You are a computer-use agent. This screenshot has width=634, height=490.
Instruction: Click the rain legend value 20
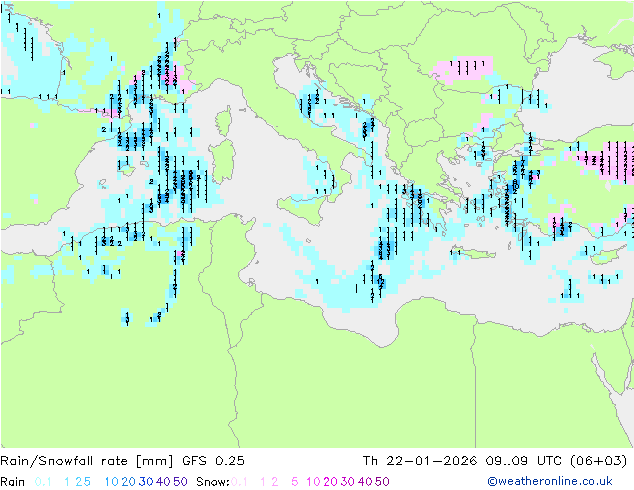coord(129,482)
